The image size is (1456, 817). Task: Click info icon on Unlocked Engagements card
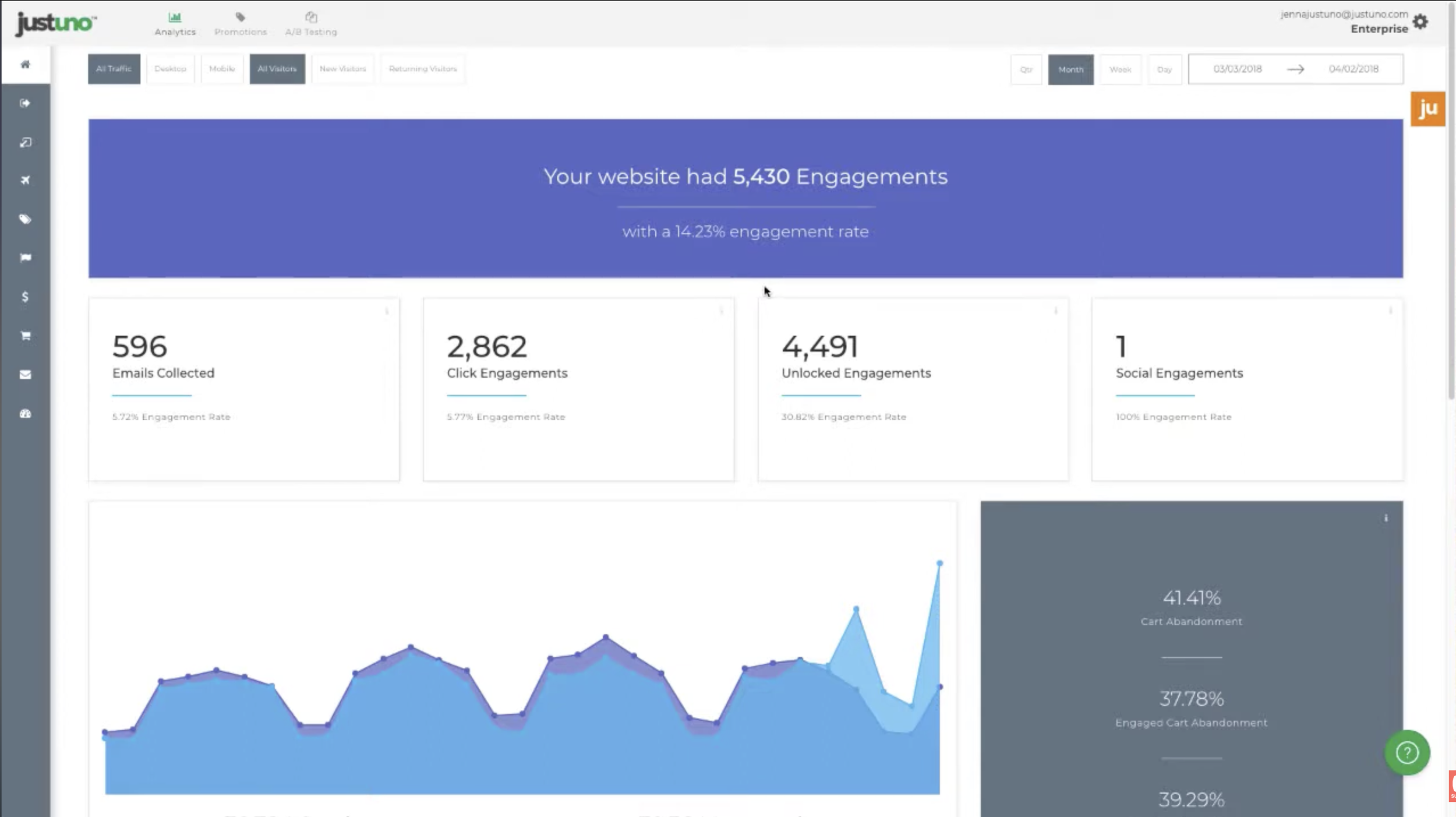1055,311
